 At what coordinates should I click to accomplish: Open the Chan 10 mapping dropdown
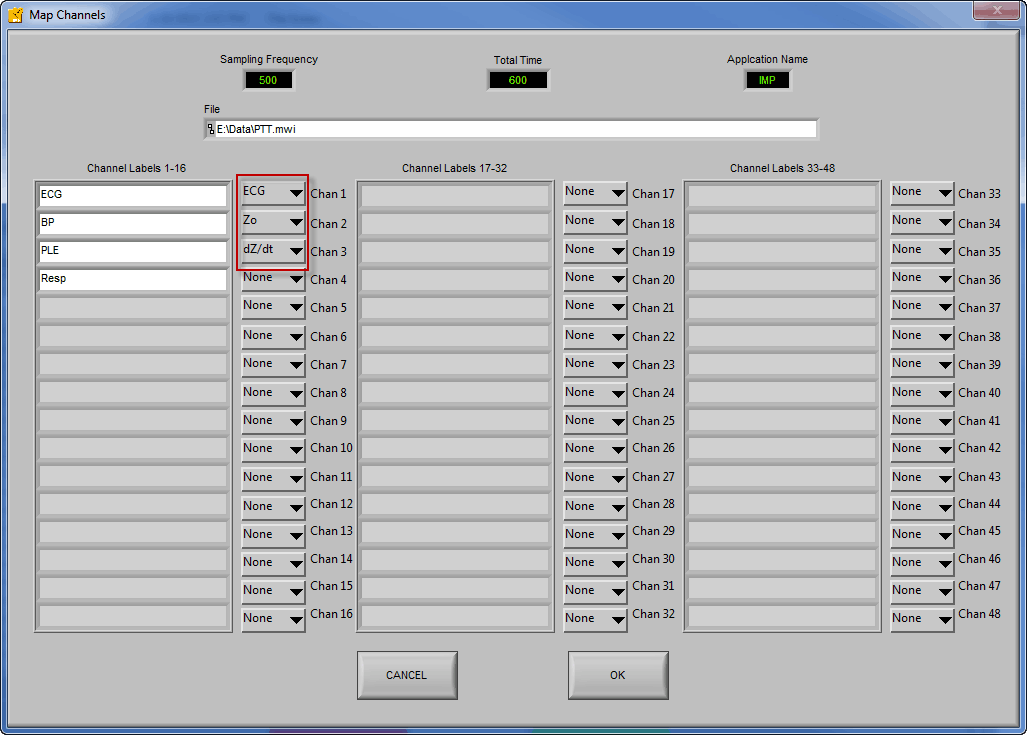coord(272,449)
